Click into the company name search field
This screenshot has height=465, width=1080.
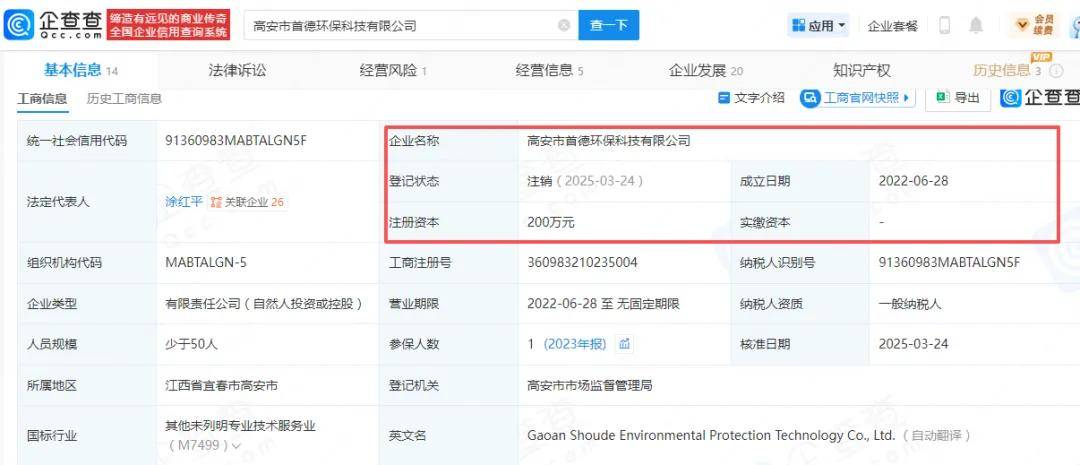click(x=400, y=26)
